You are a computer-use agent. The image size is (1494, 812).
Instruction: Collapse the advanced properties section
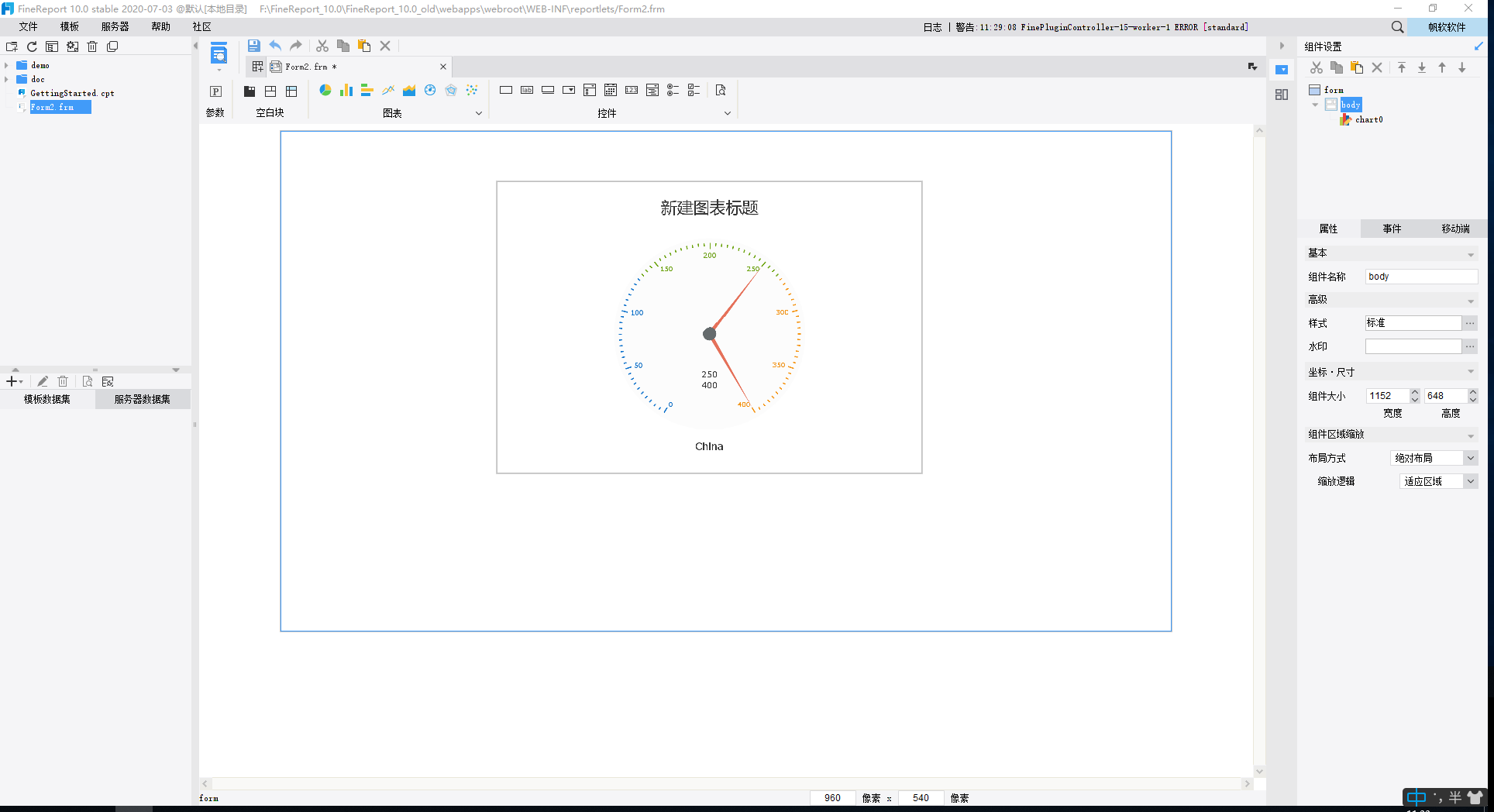[x=1471, y=301]
